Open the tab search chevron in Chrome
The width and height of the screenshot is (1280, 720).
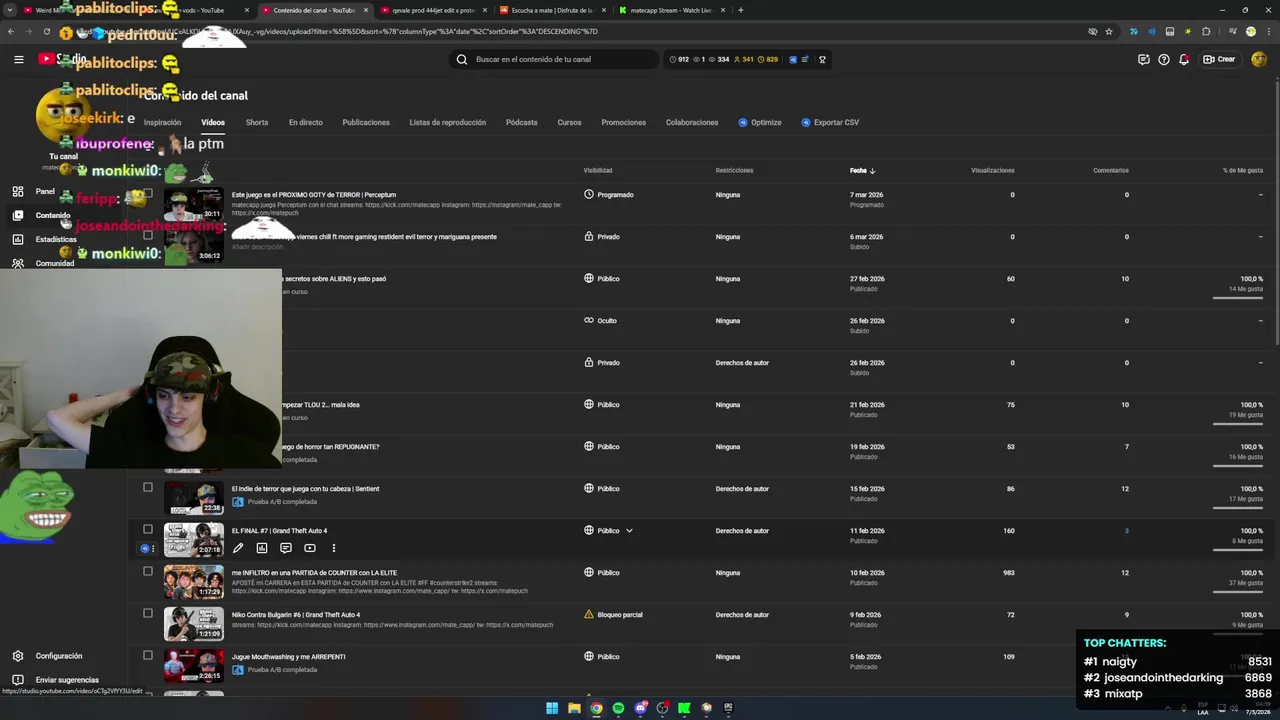coord(10,10)
